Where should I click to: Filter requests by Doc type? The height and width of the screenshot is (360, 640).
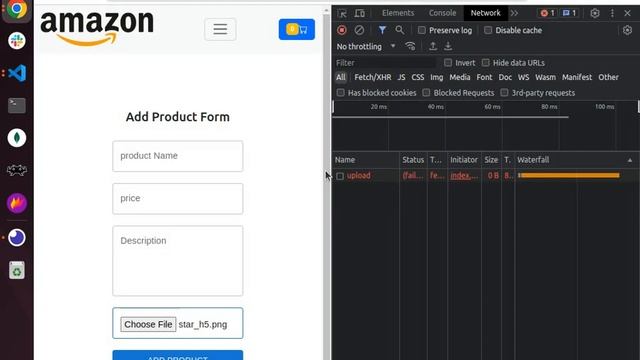tap(505, 77)
